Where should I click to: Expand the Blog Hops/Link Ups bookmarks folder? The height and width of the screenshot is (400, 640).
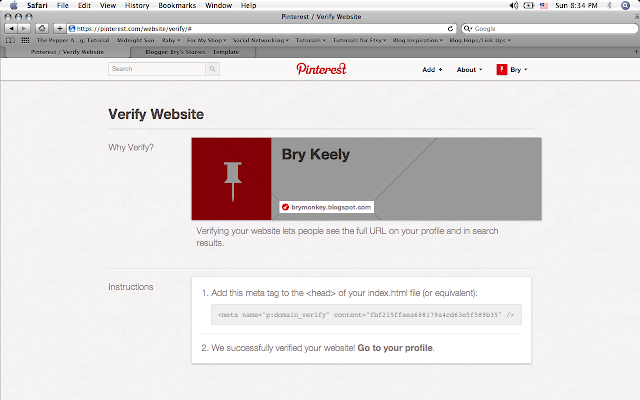point(480,40)
